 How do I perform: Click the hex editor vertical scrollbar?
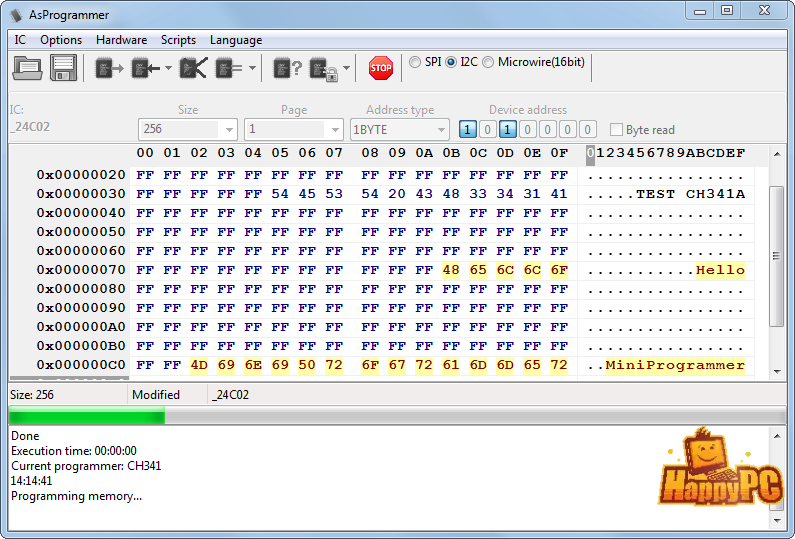[x=776, y=260]
